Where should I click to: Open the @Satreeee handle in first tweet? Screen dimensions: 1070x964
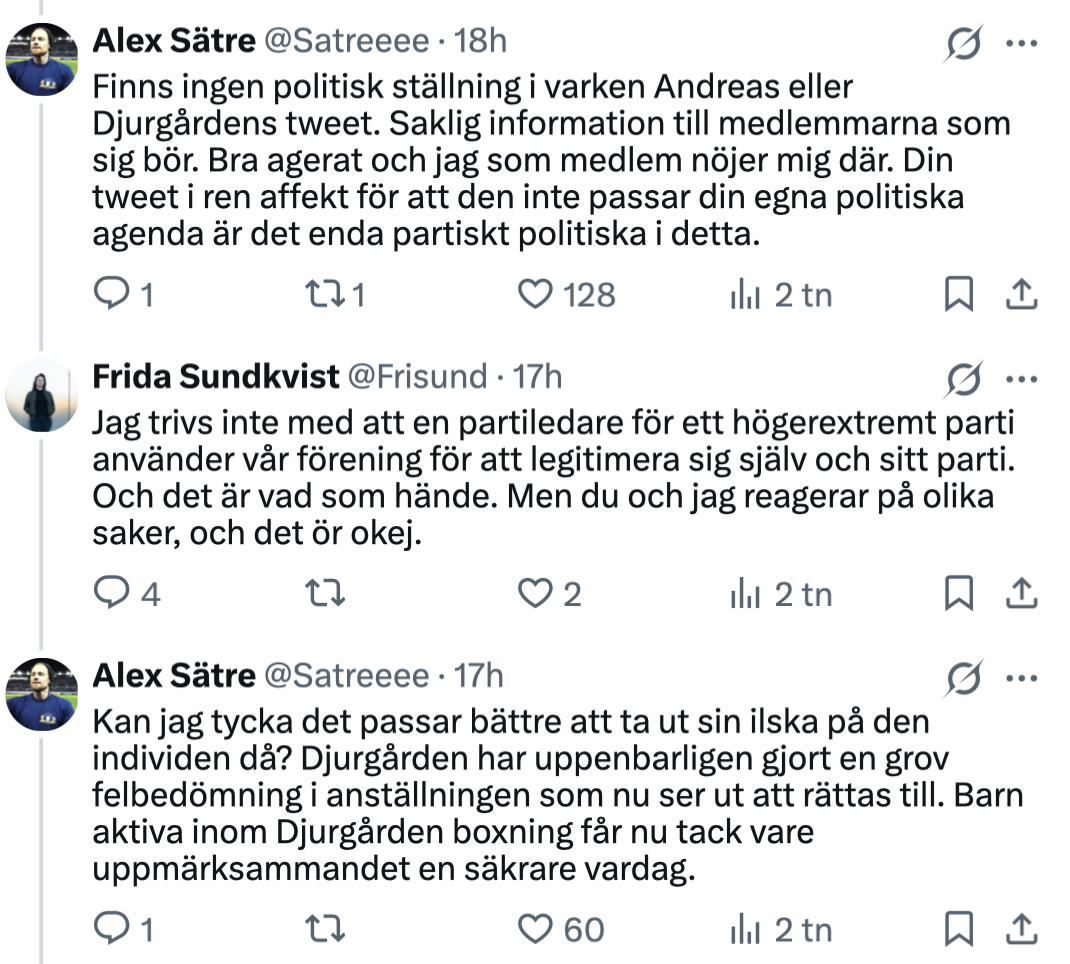[346, 41]
